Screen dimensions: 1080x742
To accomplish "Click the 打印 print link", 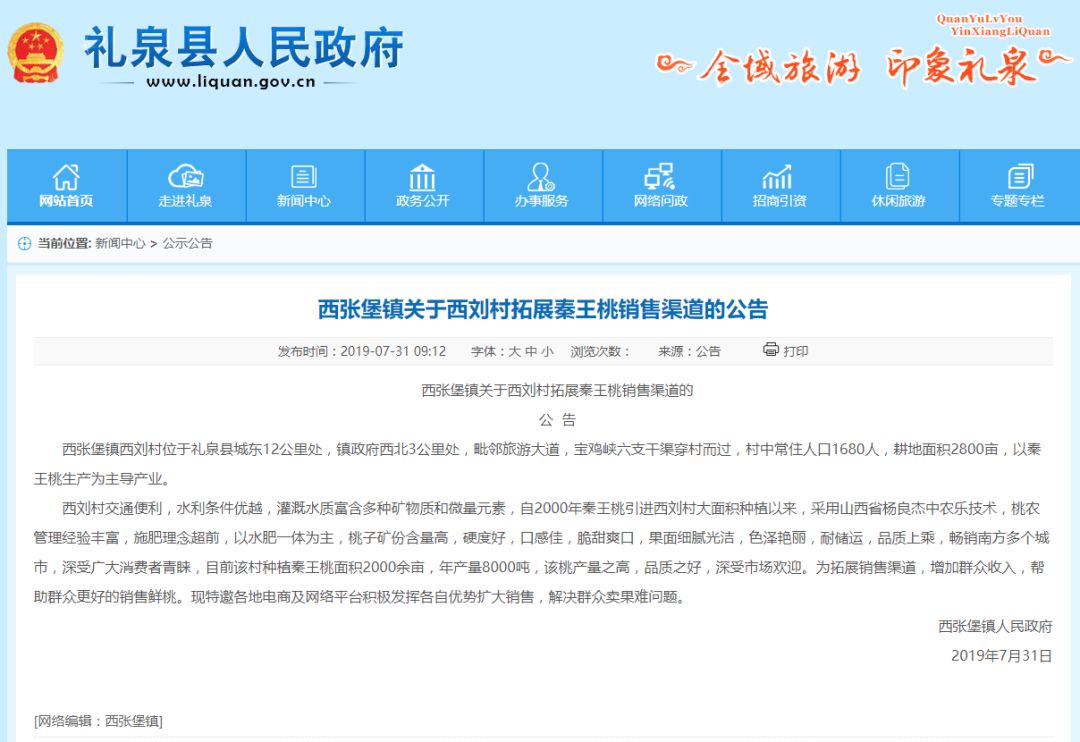I will 796,351.
